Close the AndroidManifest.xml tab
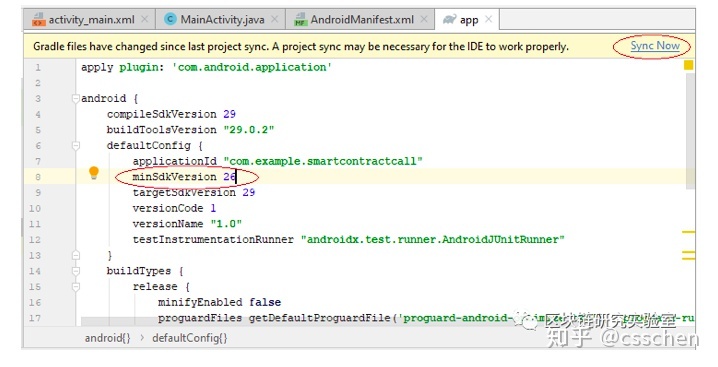Screen dimensions: 718x367 (424, 19)
